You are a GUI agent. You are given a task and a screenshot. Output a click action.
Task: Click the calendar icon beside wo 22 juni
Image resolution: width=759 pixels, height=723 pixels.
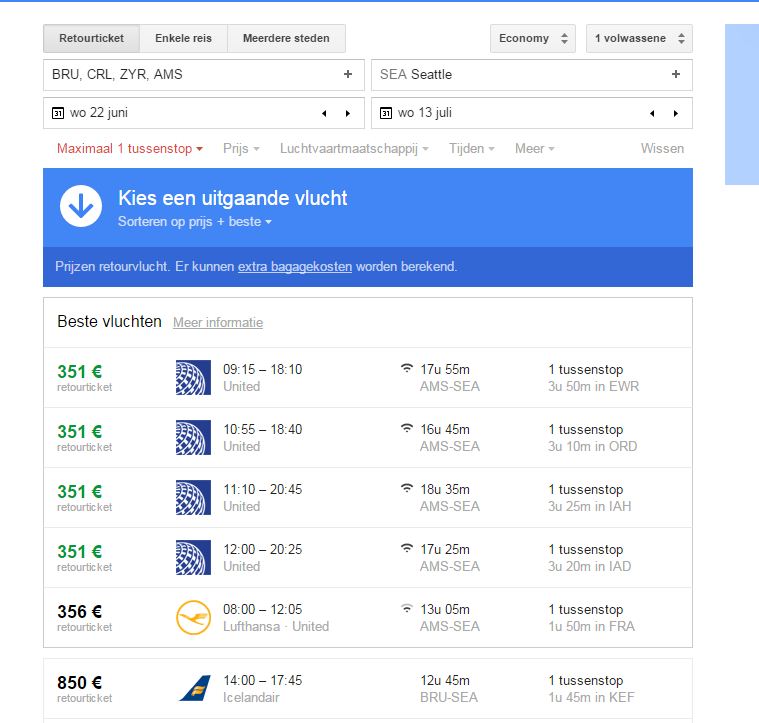(58, 113)
